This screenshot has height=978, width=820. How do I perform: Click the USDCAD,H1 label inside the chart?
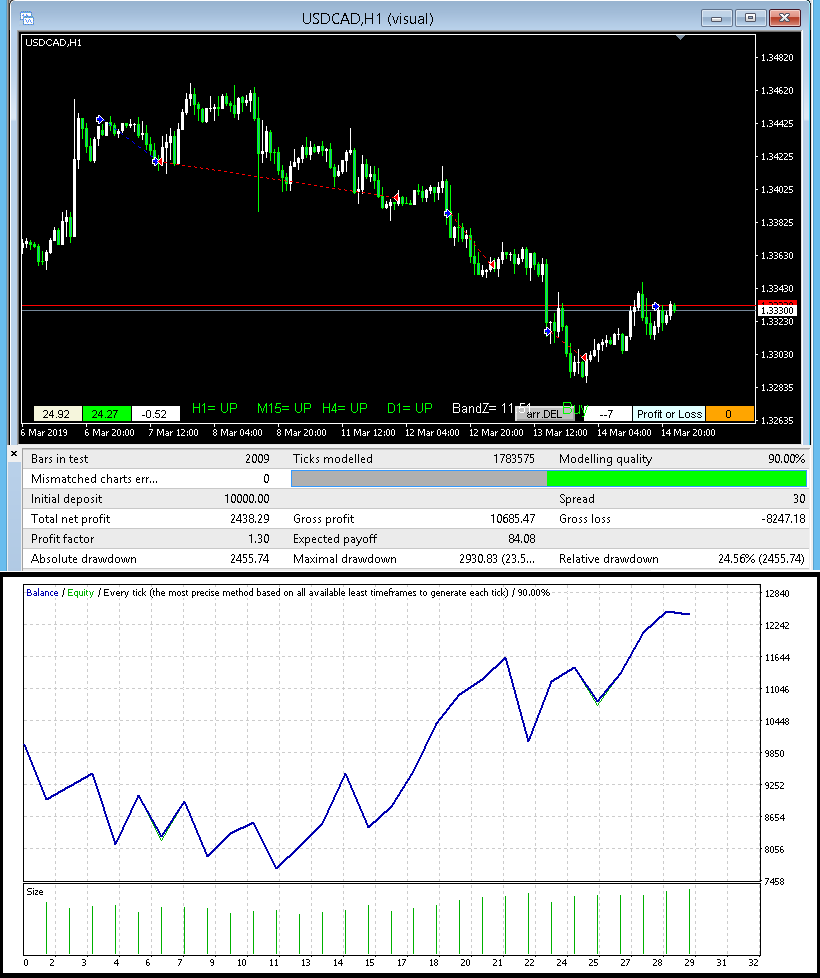(x=53, y=42)
